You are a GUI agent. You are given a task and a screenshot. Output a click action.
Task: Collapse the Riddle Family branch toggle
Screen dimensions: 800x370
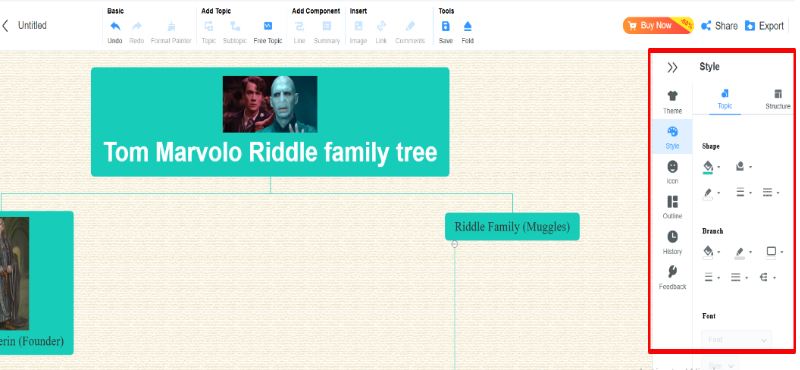(x=455, y=244)
